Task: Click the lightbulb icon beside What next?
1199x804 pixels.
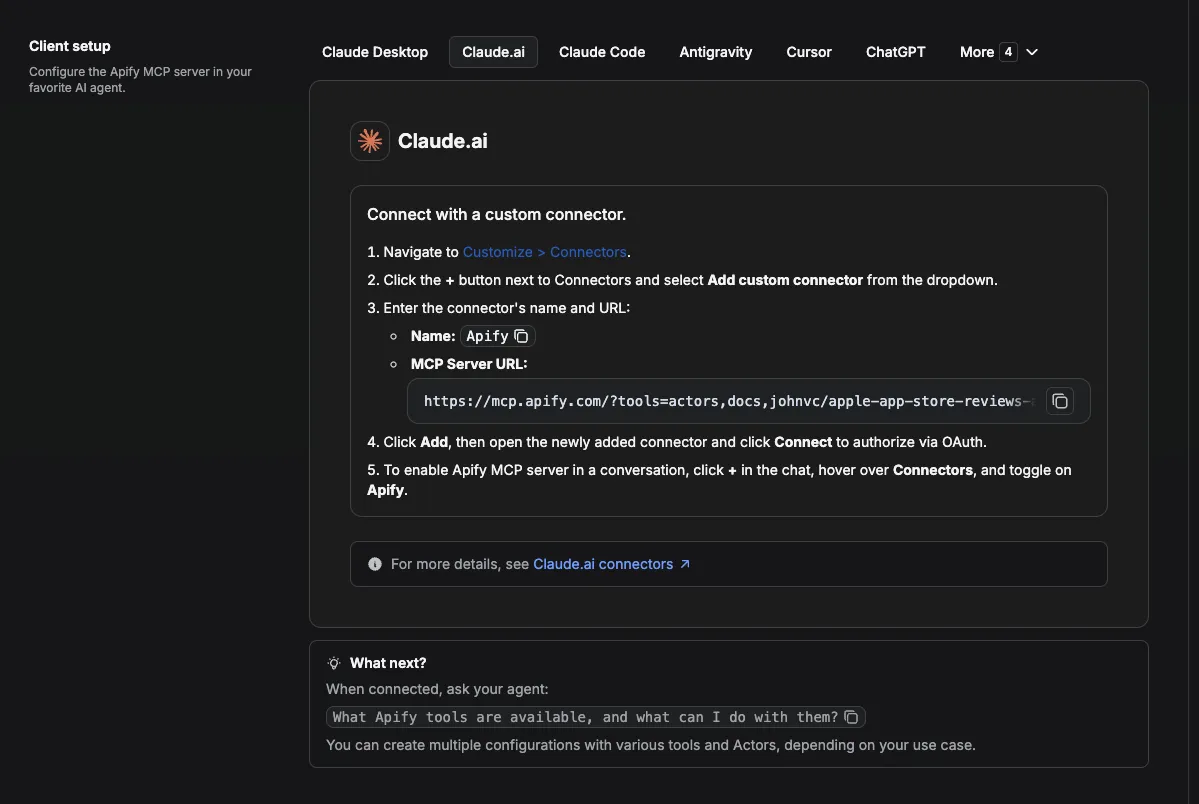Action: pos(333,663)
